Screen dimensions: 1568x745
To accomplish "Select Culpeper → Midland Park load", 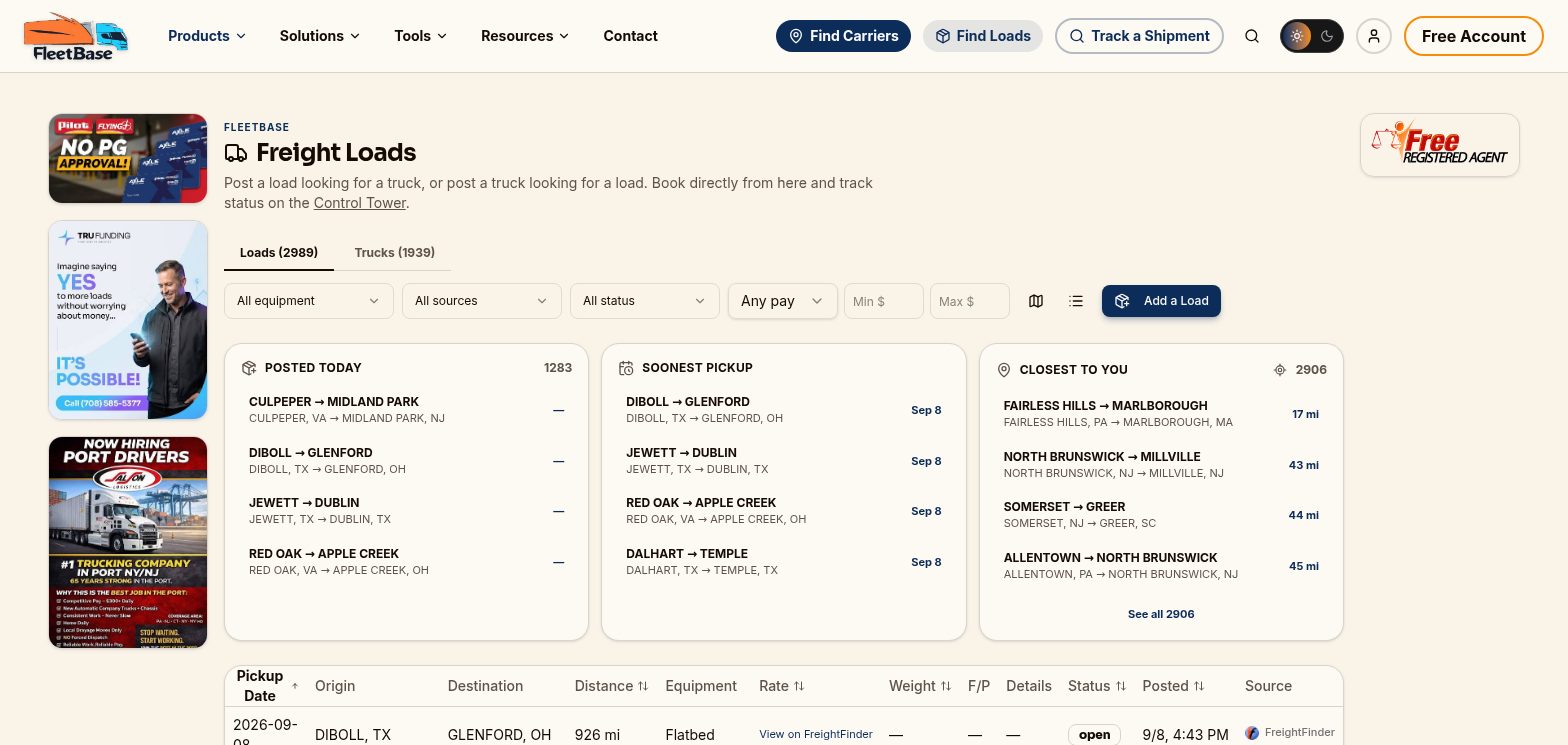I will point(406,410).
